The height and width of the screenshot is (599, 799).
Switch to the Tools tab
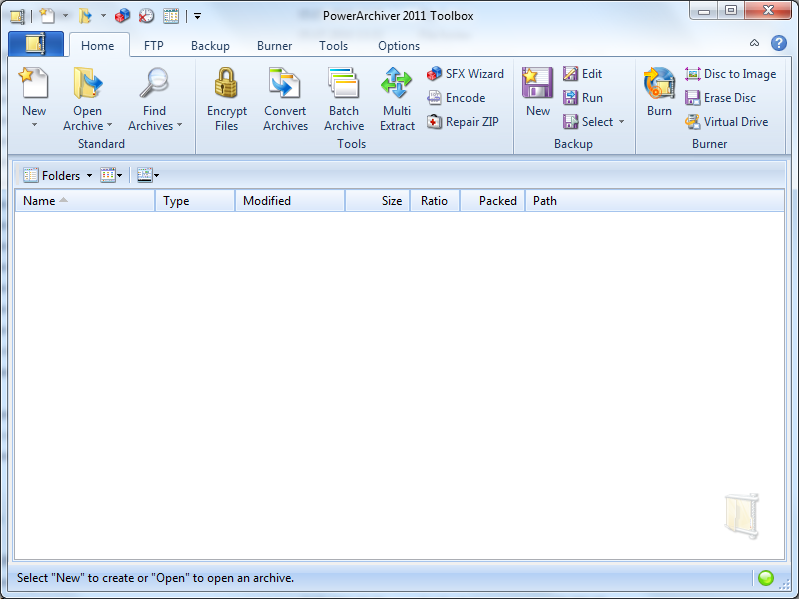(333, 46)
